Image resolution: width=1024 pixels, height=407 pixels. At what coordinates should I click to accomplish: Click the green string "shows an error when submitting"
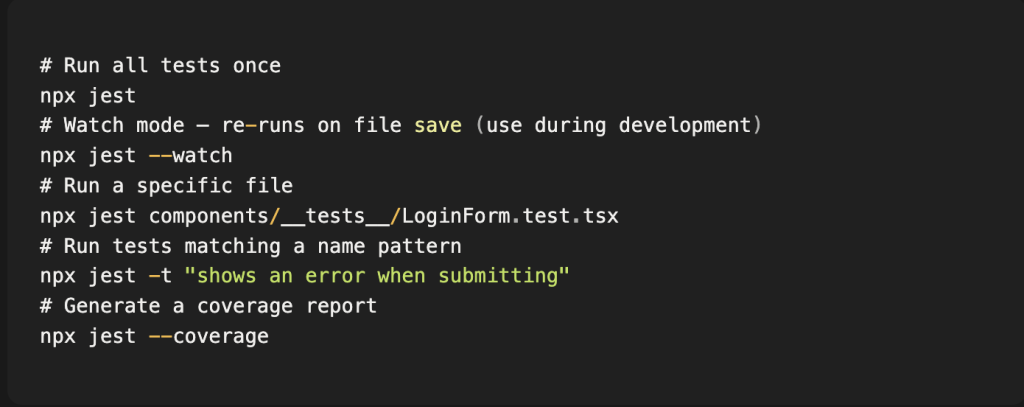tap(376, 276)
